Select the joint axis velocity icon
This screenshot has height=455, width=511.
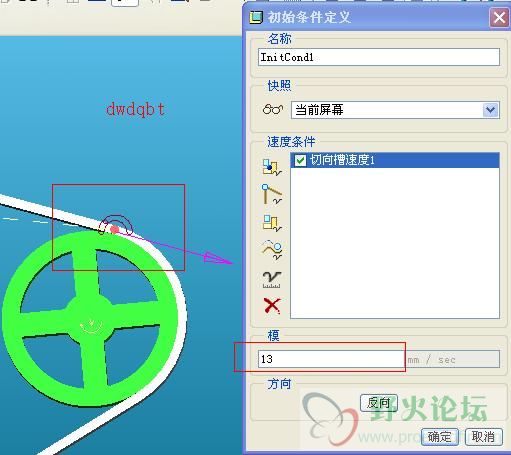pyautogui.click(x=272, y=194)
